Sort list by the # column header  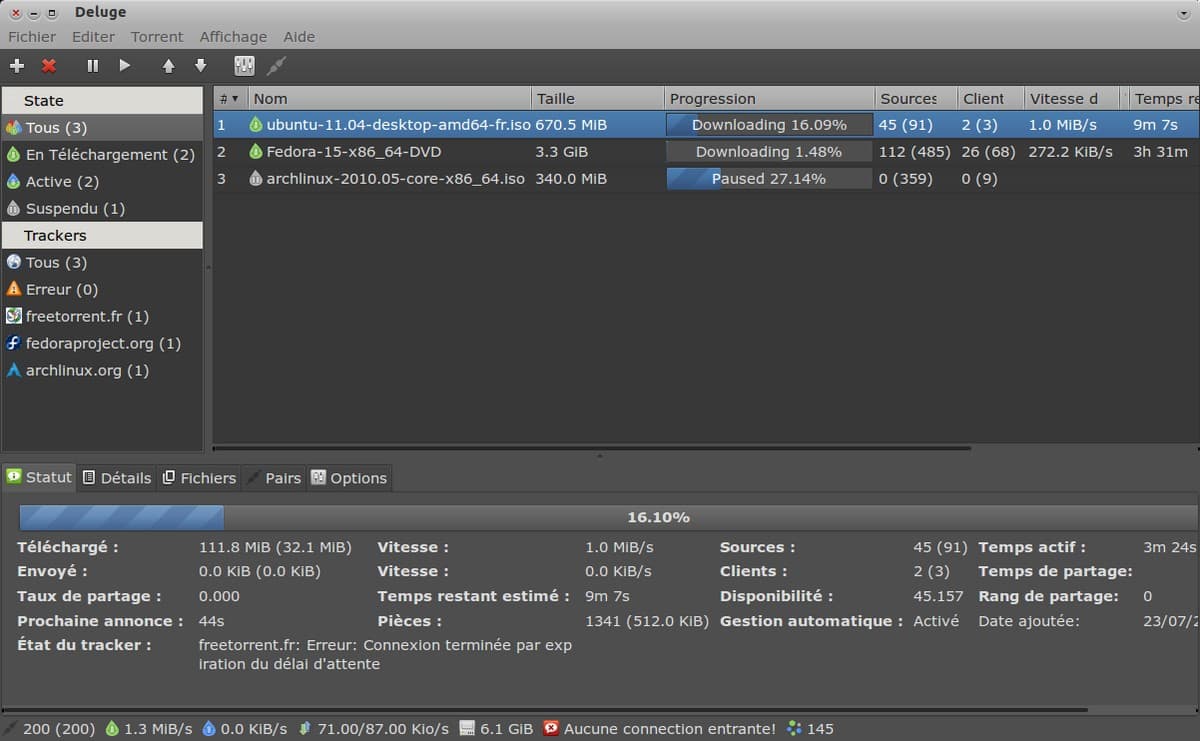(x=229, y=99)
